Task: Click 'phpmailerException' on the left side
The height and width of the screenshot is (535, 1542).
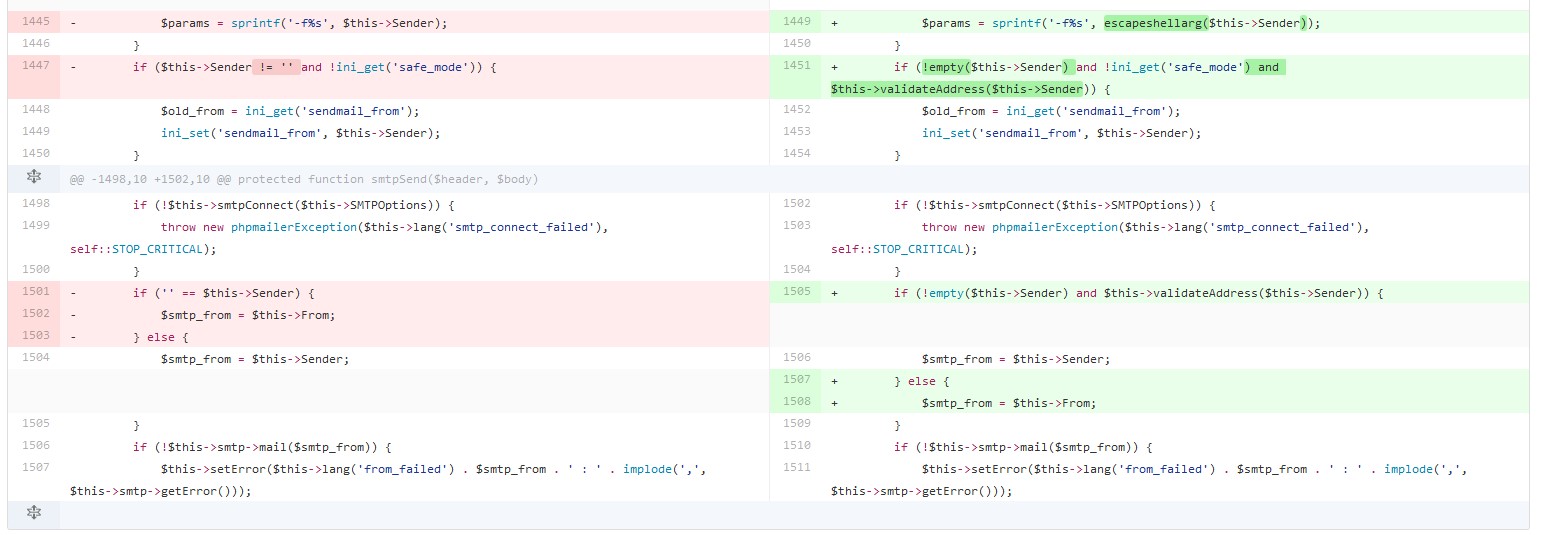Action: click(x=292, y=227)
